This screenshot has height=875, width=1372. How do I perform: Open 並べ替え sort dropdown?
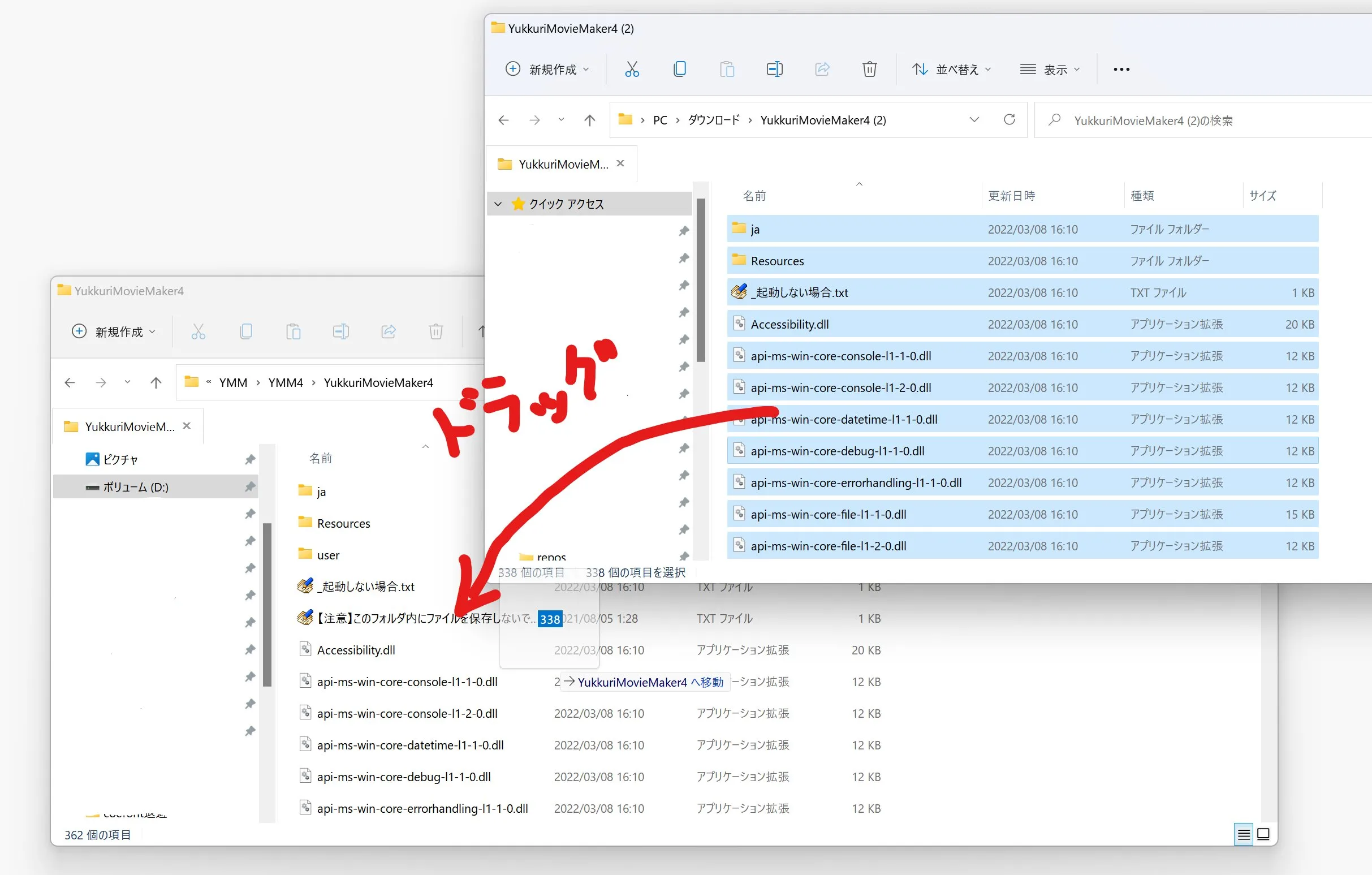coord(951,70)
